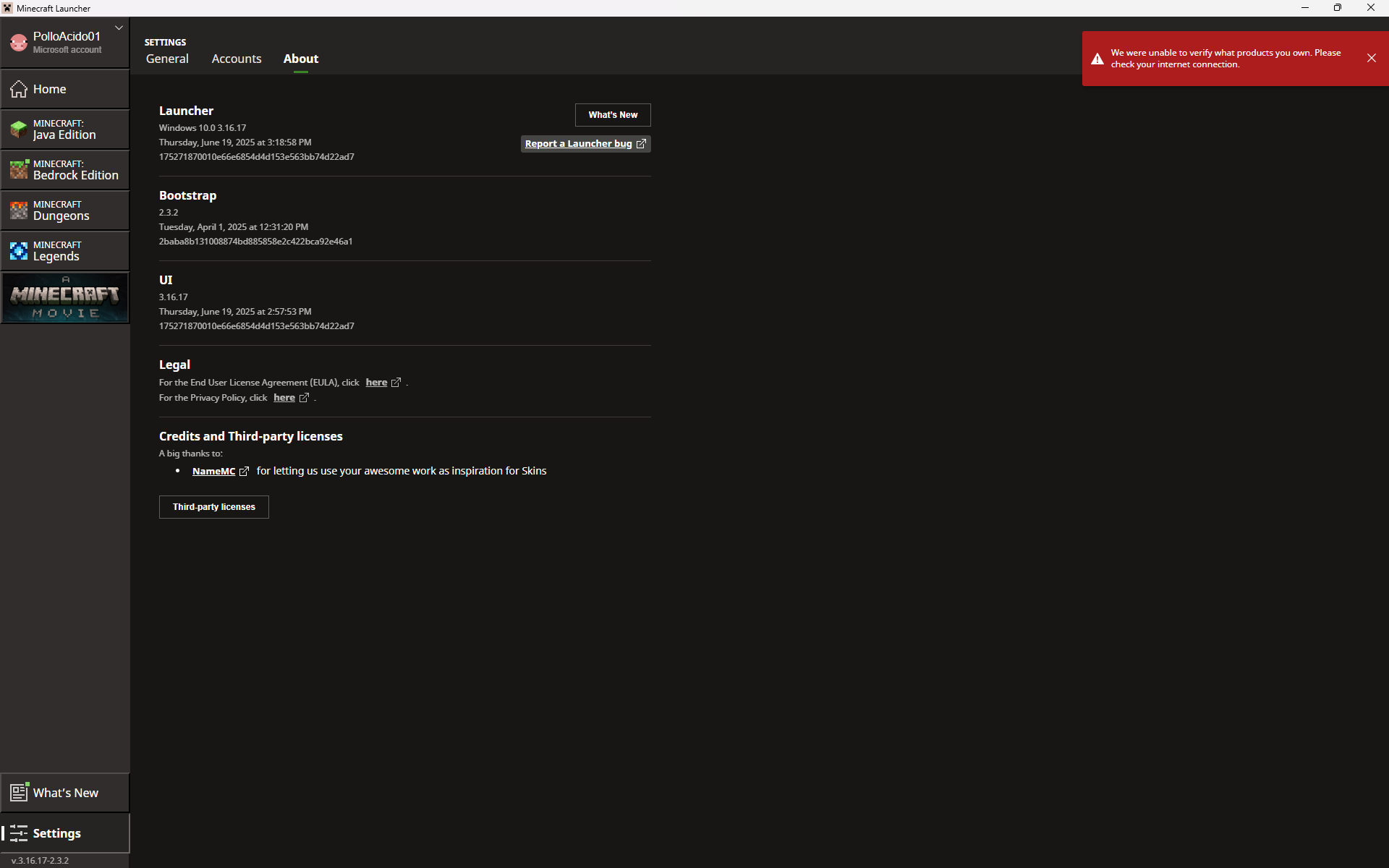The image size is (1389, 868).
Task: Open the Privacy Policy here link
Action: click(284, 398)
